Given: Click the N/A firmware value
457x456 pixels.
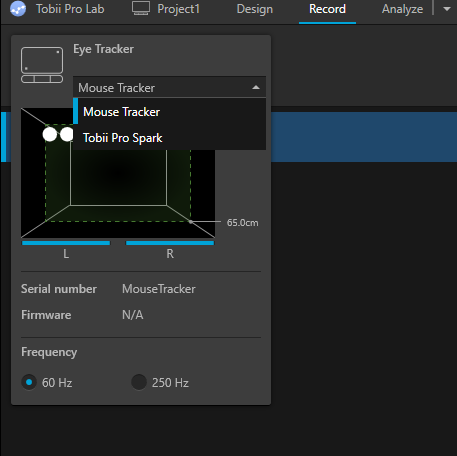Looking at the screenshot, I should 133,315.
